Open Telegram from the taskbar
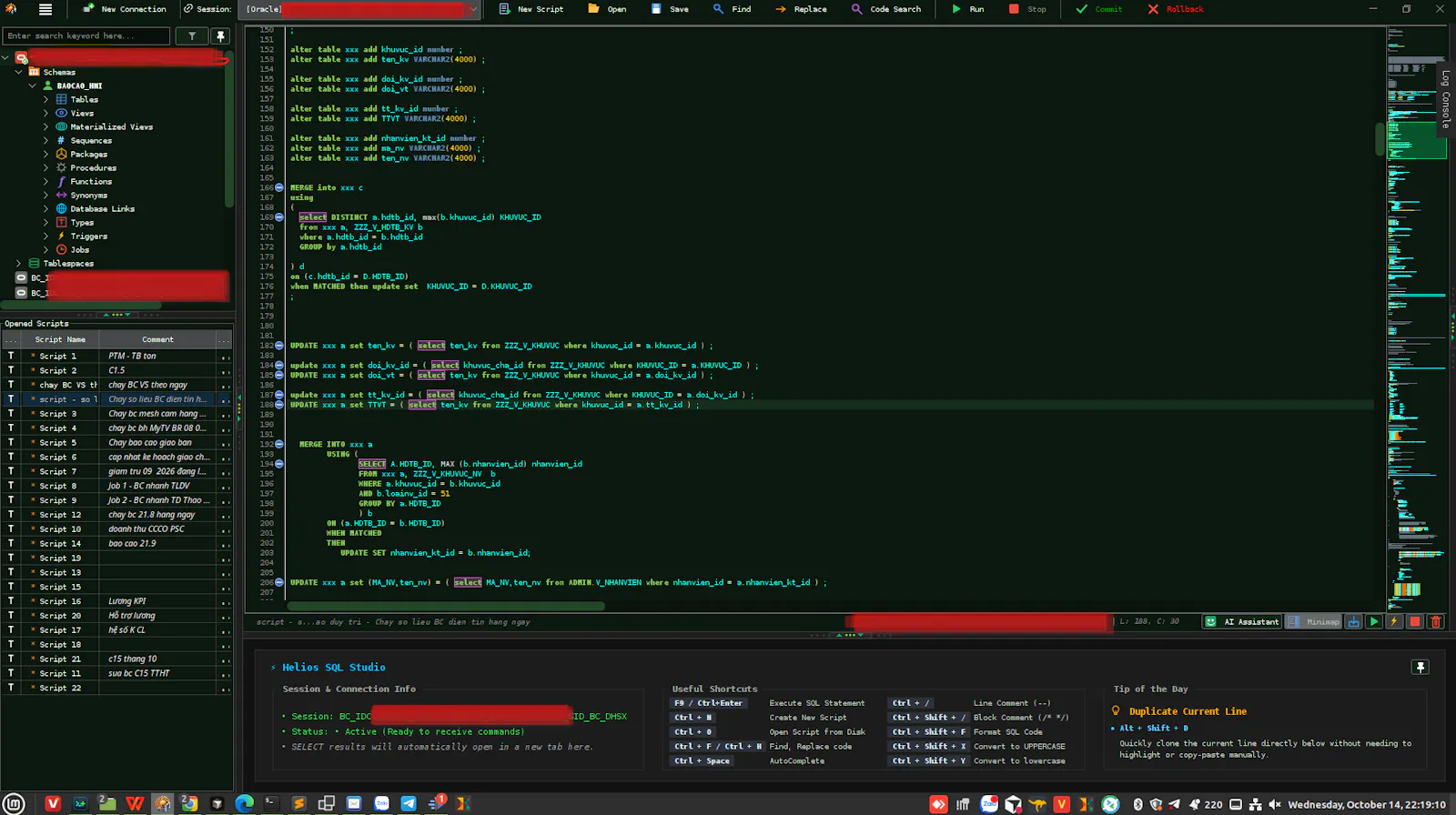The width and height of the screenshot is (1456, 815). click(x=409, y=803)
